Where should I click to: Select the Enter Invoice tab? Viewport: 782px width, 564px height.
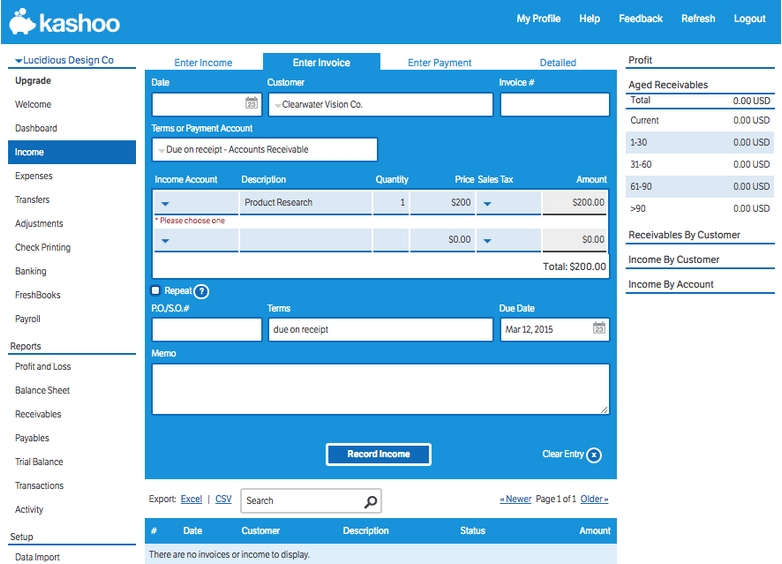click(x=322, y=62)
